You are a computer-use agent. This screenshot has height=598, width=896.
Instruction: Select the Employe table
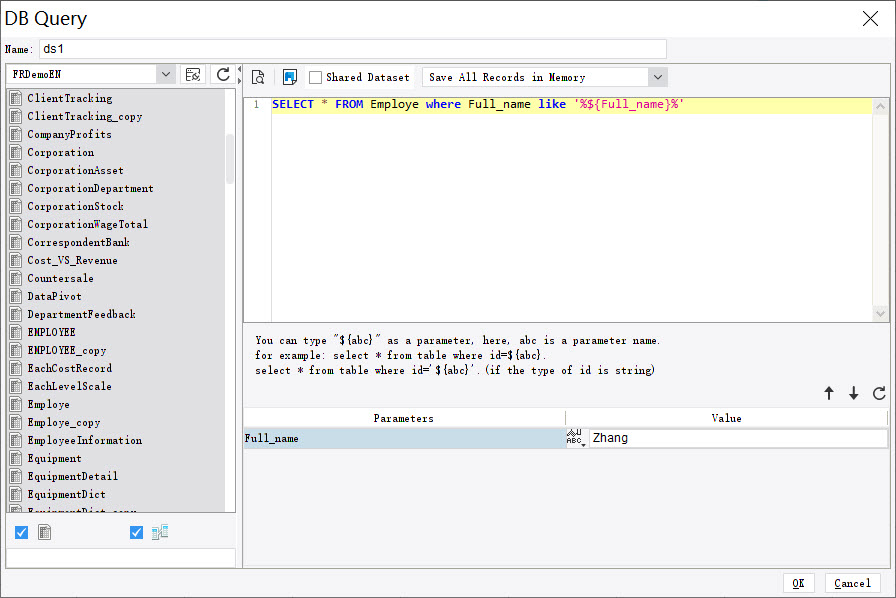pyautogui.click(x=48, y=404)
